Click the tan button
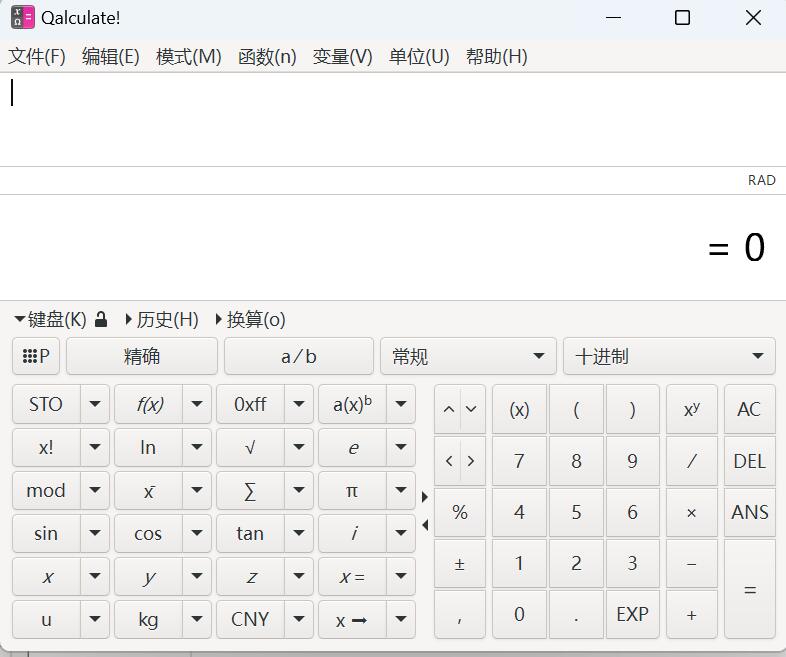The height and width of the screenshot is (657, 786). [251, 533]
